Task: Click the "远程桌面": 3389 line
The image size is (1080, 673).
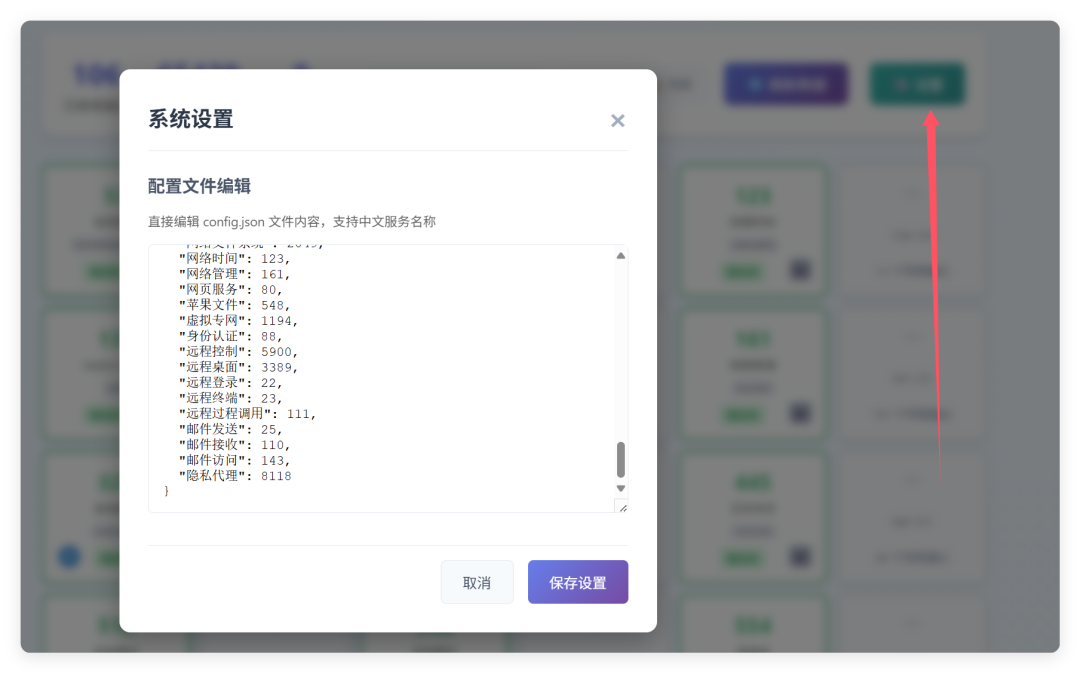Action: click(238, 367)
